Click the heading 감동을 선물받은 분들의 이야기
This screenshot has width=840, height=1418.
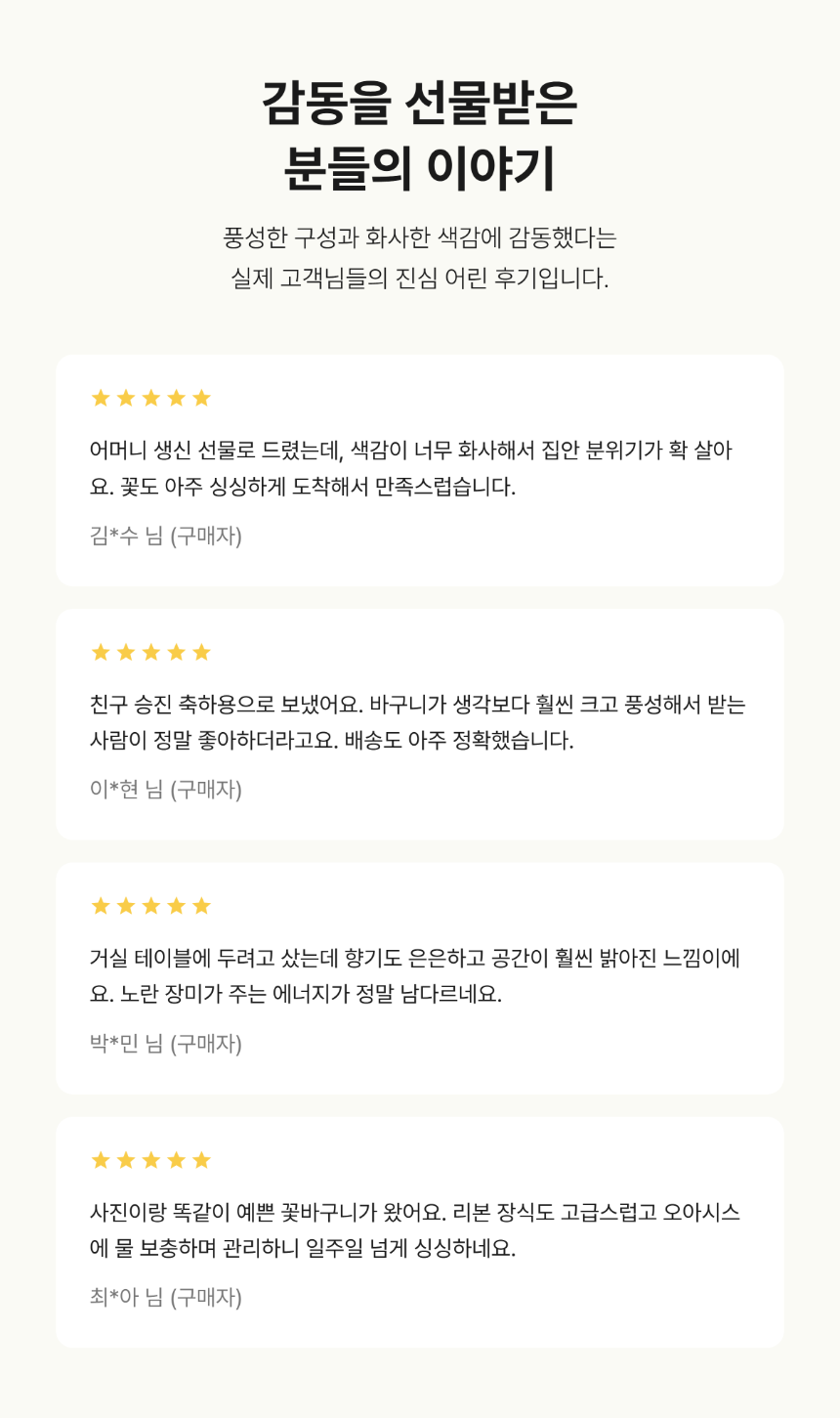[x=420, y=136]
